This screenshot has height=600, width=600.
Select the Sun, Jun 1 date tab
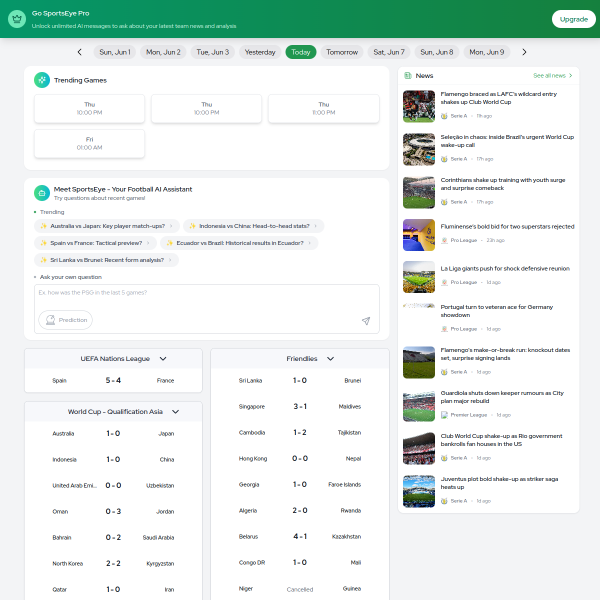(x=115, y=52)
